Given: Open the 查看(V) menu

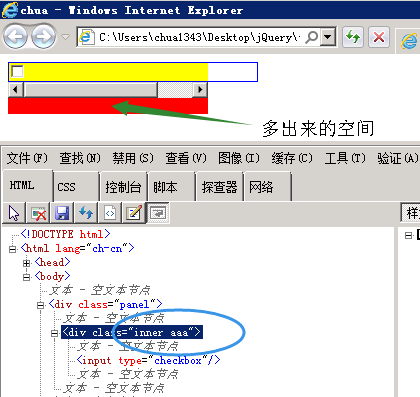Looking at the screenshot, I should (x=186, y=158).
